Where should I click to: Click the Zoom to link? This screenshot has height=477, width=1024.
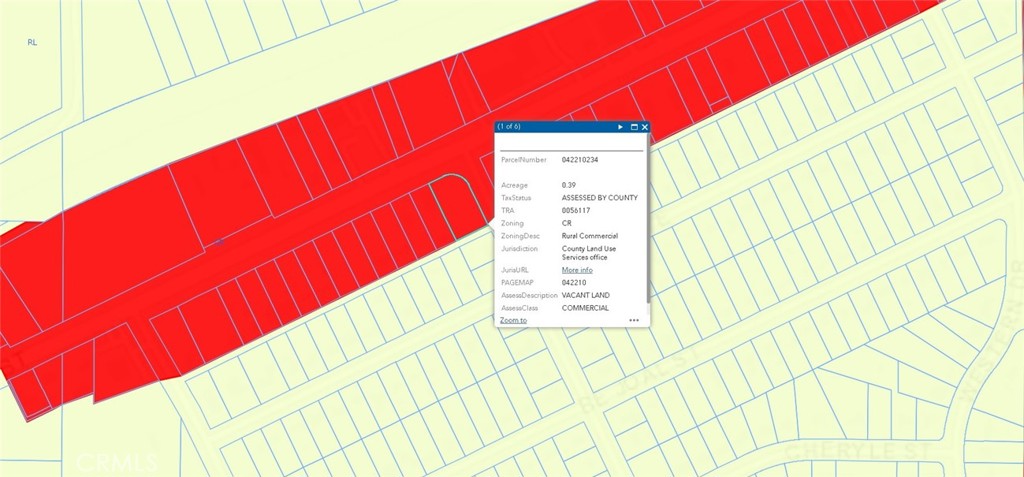coord(513,320)
